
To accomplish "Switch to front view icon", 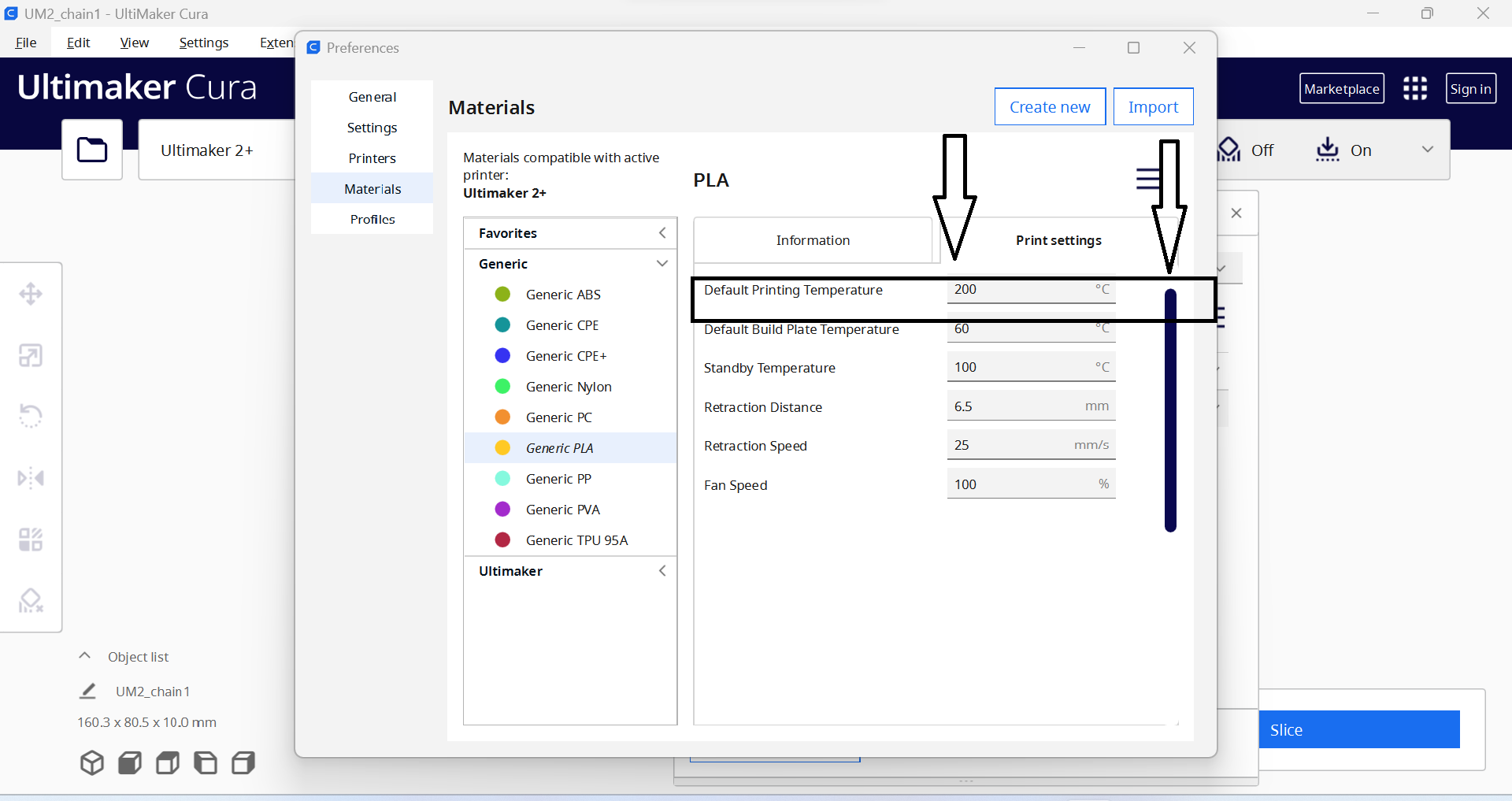I will (130, 762).
